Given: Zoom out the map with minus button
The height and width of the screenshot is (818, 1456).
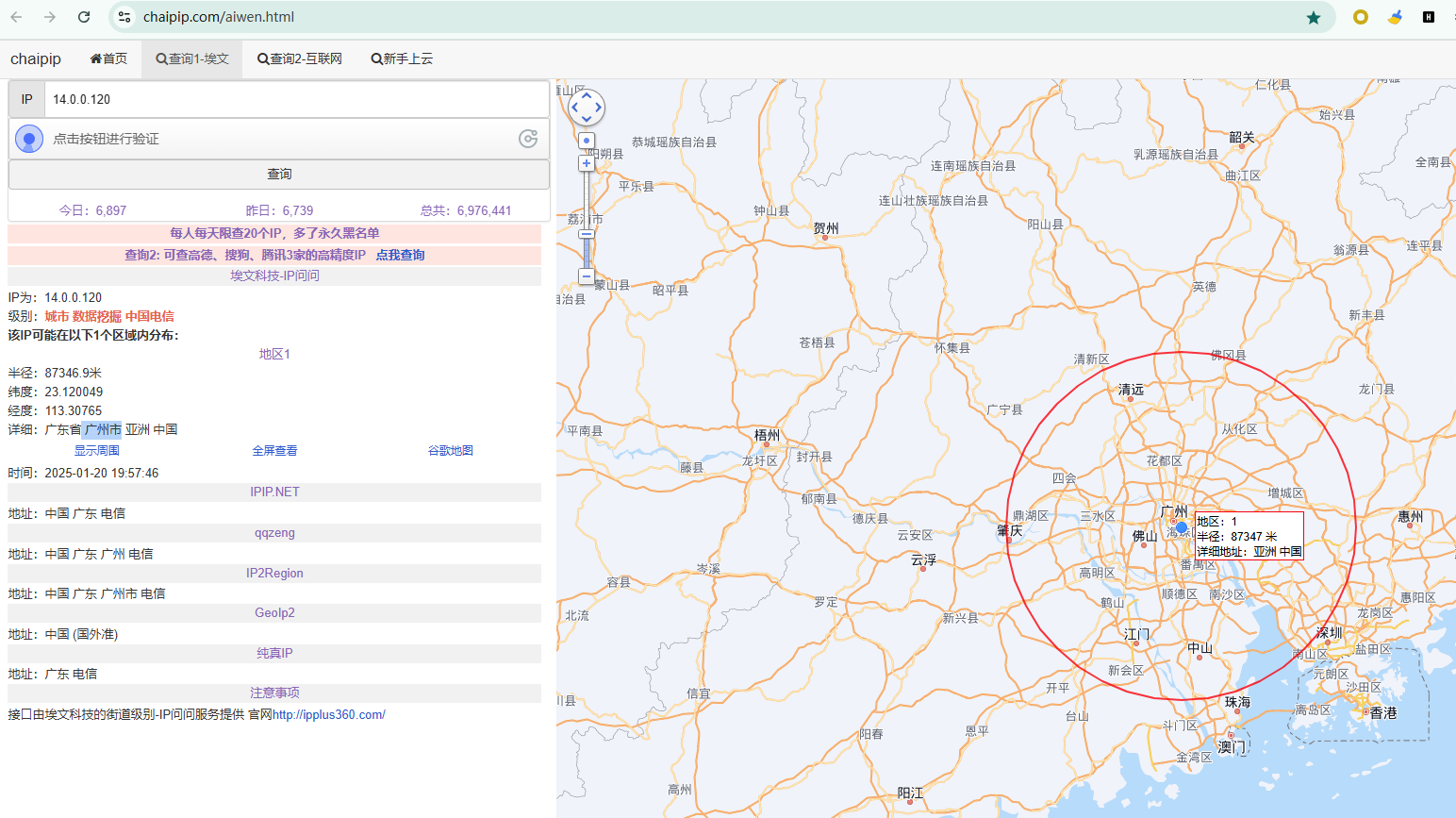Looking at the screenshot, I should pyautogui.click(x=587, y=276).
